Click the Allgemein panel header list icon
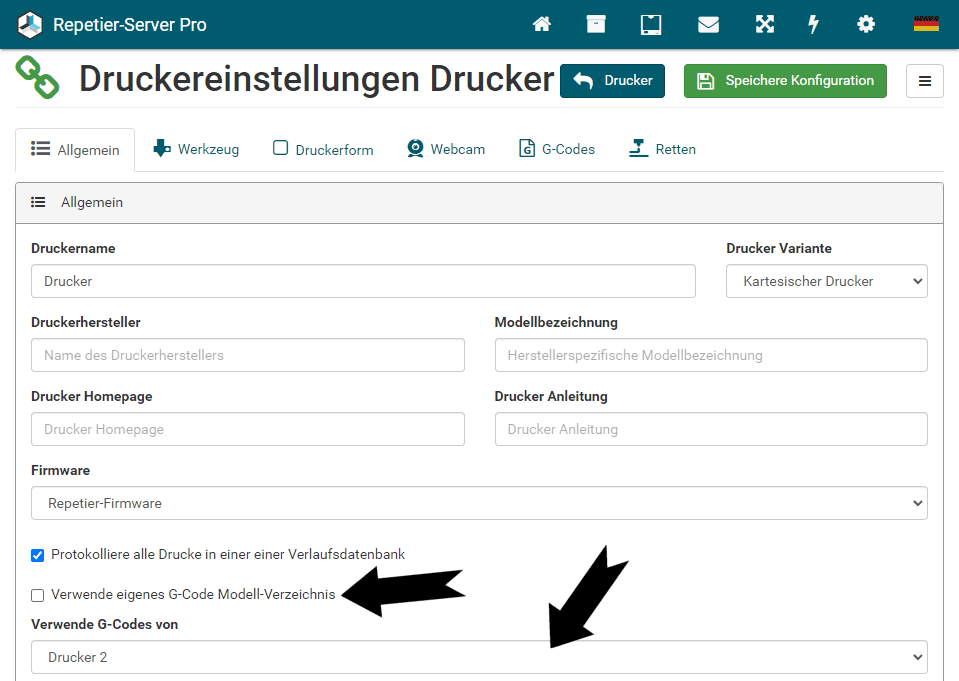 point(38,202)
